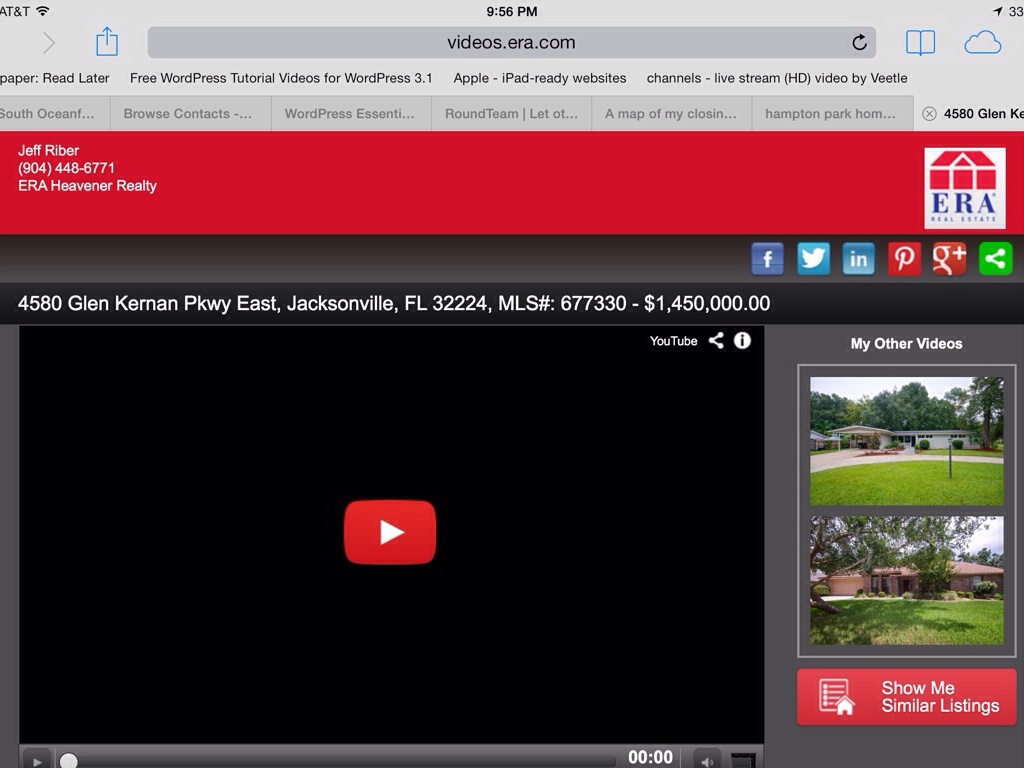Open video info icon
This screenshot has height=768, width=1024.
pyautogui.click(x=742, y=341)
